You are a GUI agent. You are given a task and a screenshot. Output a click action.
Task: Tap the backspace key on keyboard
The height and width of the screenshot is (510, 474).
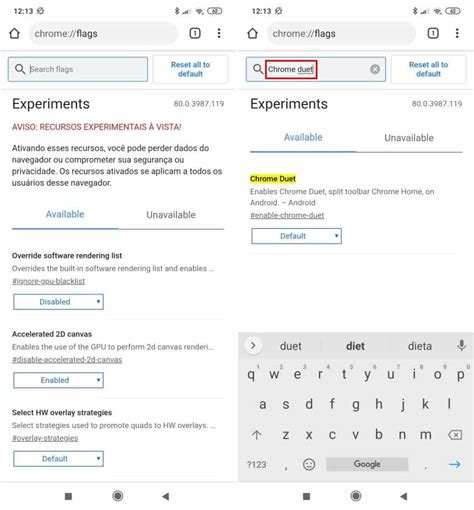click(455, 435)
